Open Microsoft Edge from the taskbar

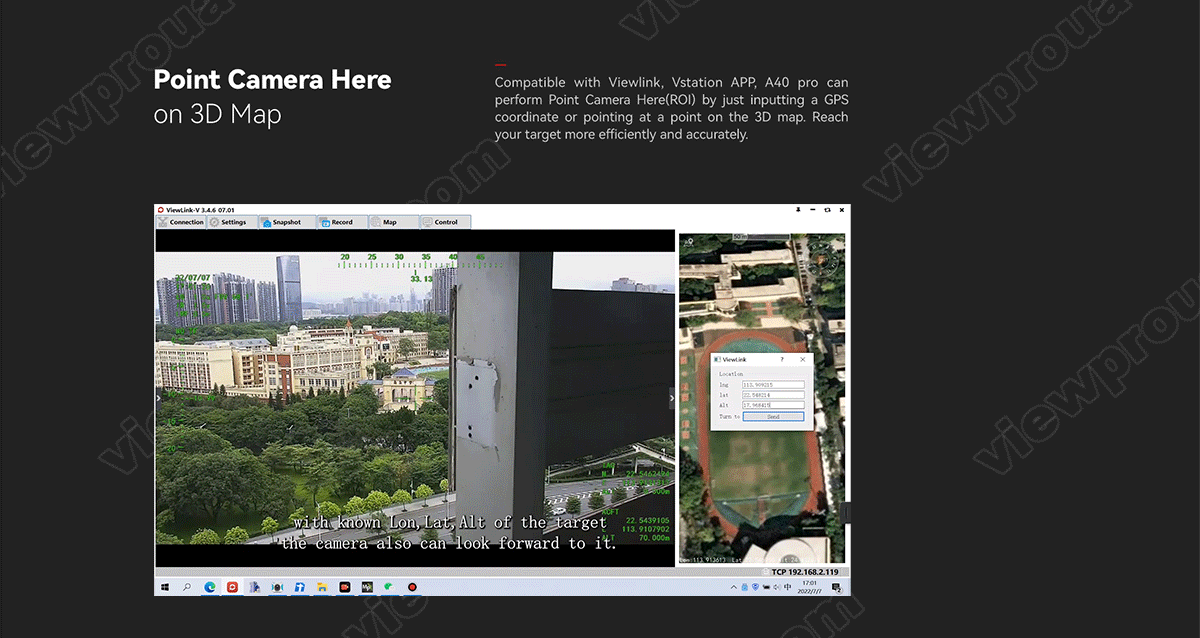(210, 587)
